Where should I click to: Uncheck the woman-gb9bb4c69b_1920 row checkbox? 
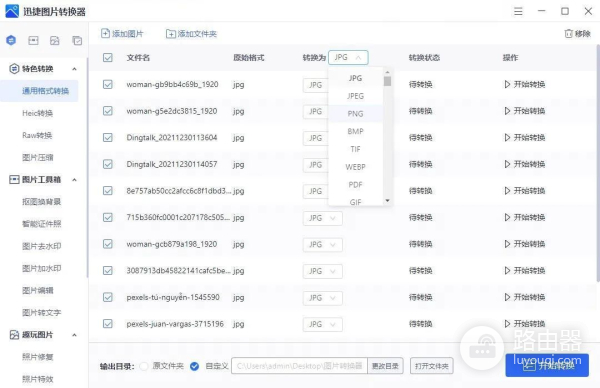108,84
